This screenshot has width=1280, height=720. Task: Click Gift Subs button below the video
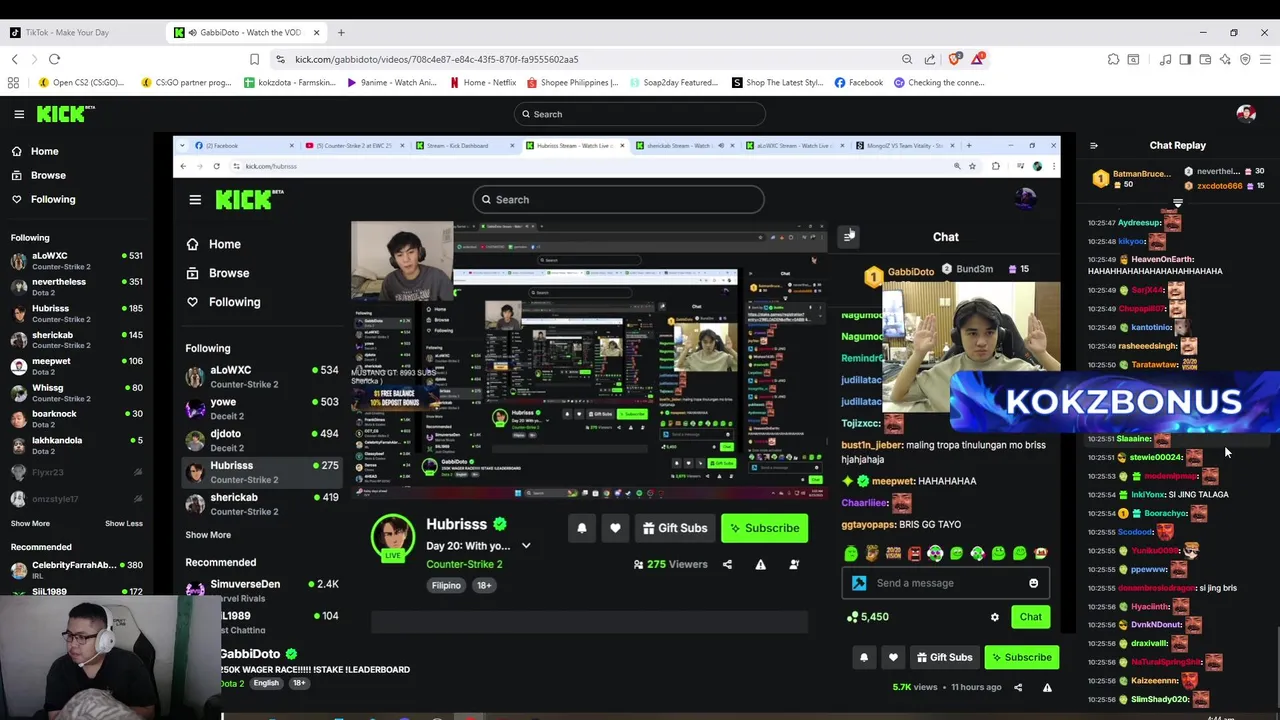pyautogui.click(x=945, y=657)
